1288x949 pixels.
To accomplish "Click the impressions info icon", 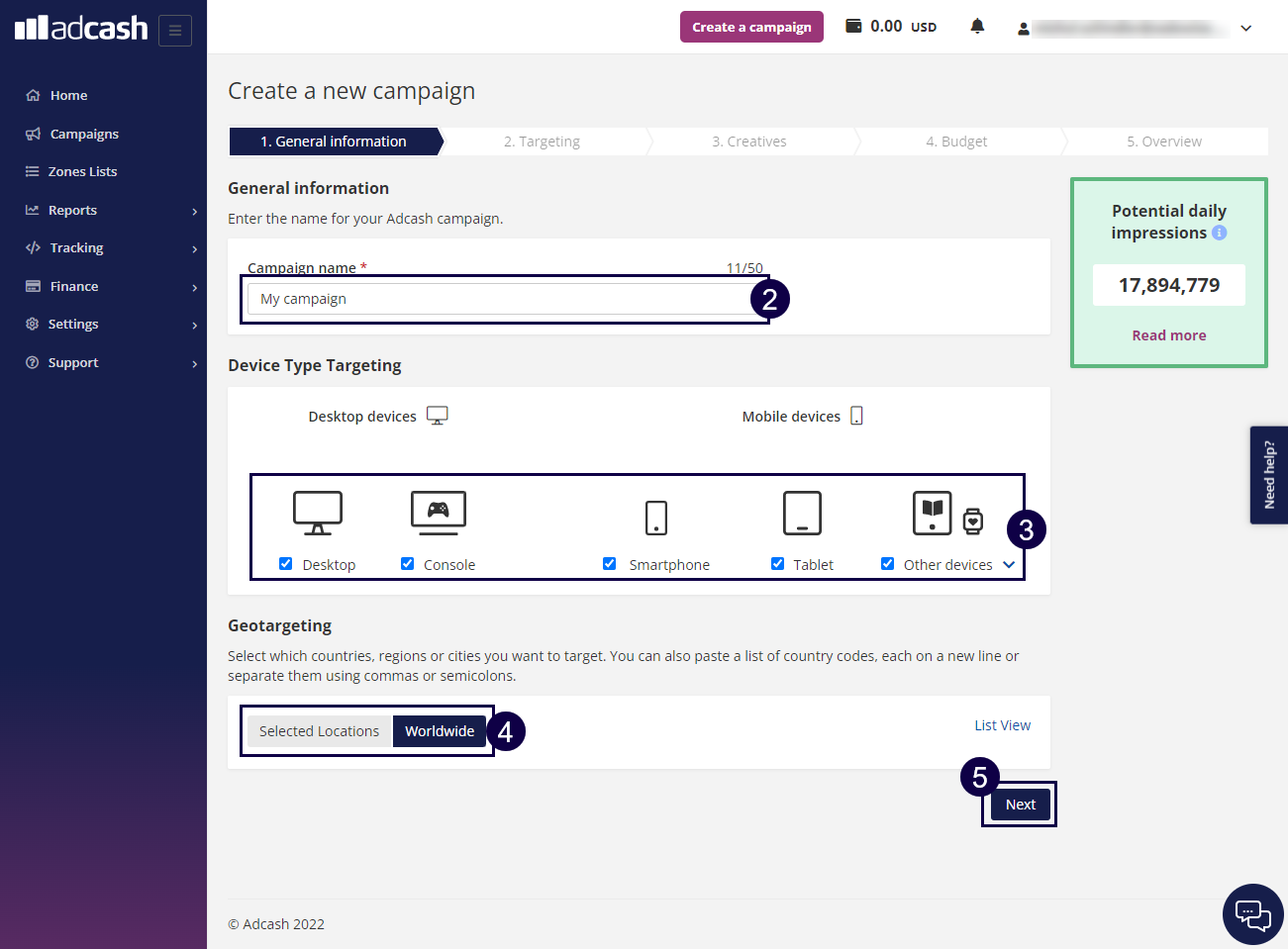I will tap(1220, 234).
